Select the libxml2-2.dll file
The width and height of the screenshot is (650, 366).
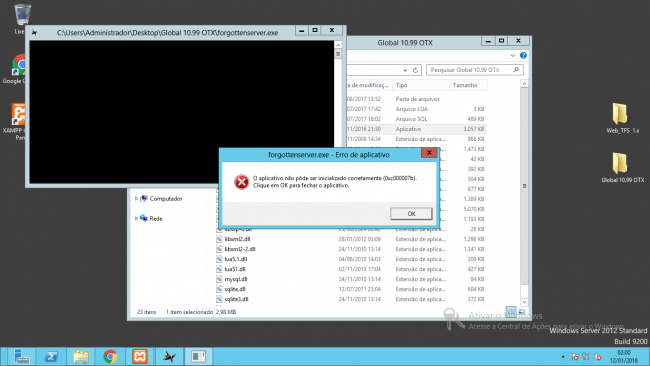coord(240,249)
